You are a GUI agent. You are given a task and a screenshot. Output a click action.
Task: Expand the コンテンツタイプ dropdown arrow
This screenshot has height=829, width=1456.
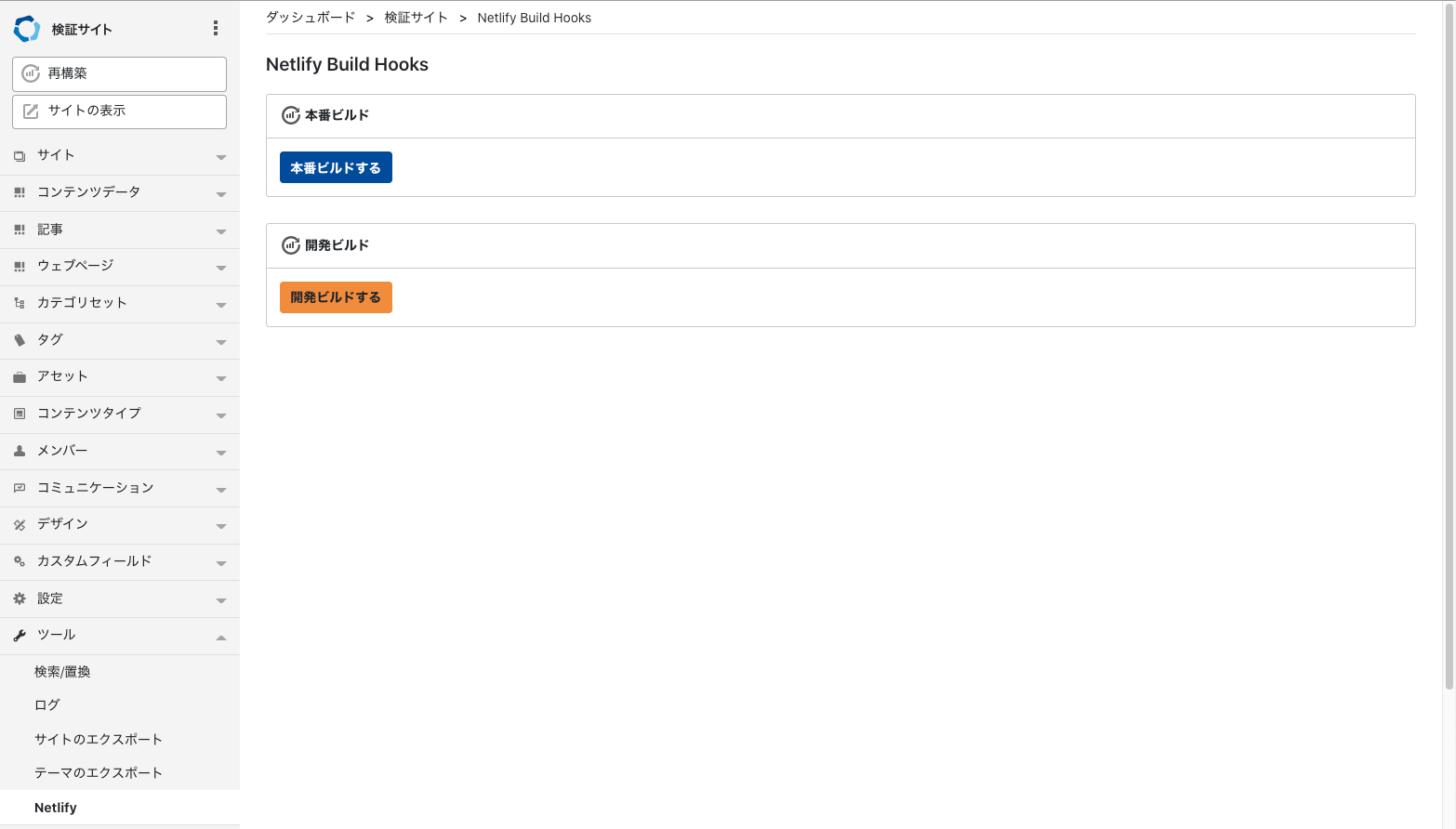221,415
